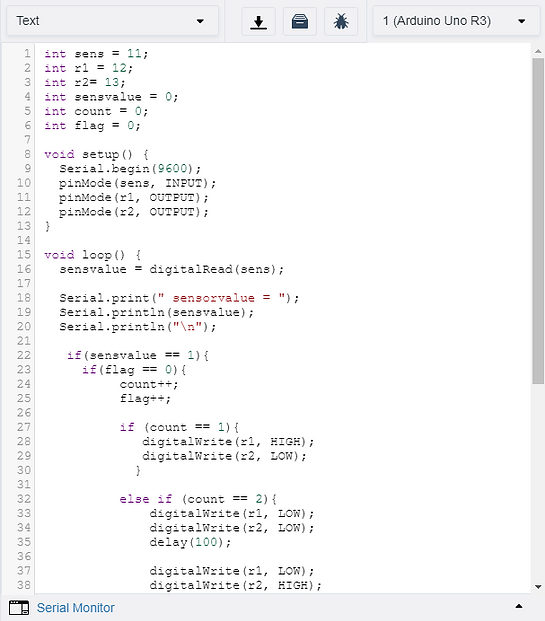This screenshot has height=621, width=545.
Task: Click 'else if (count == 2){' line
Action: [x=198, y=499]
